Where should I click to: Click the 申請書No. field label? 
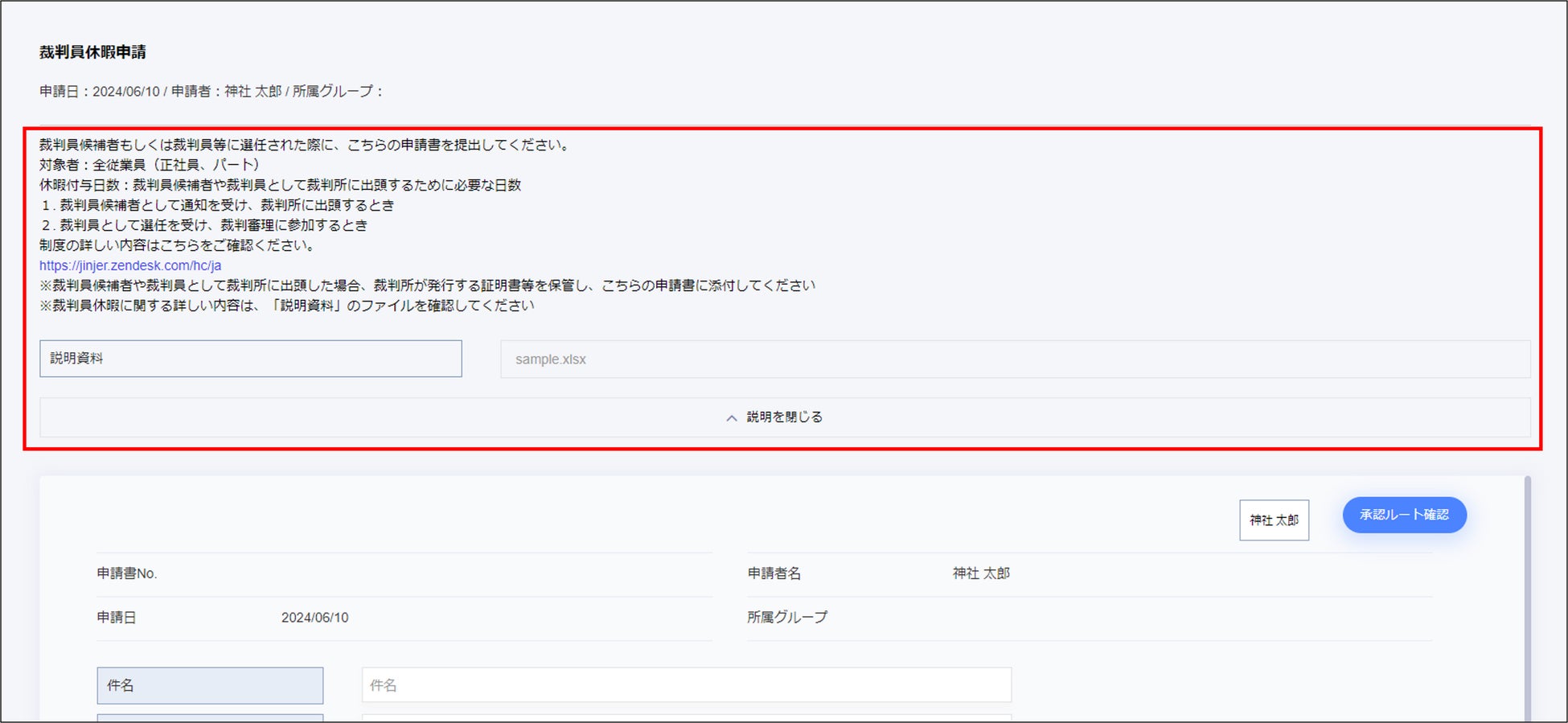coord(127,573)
